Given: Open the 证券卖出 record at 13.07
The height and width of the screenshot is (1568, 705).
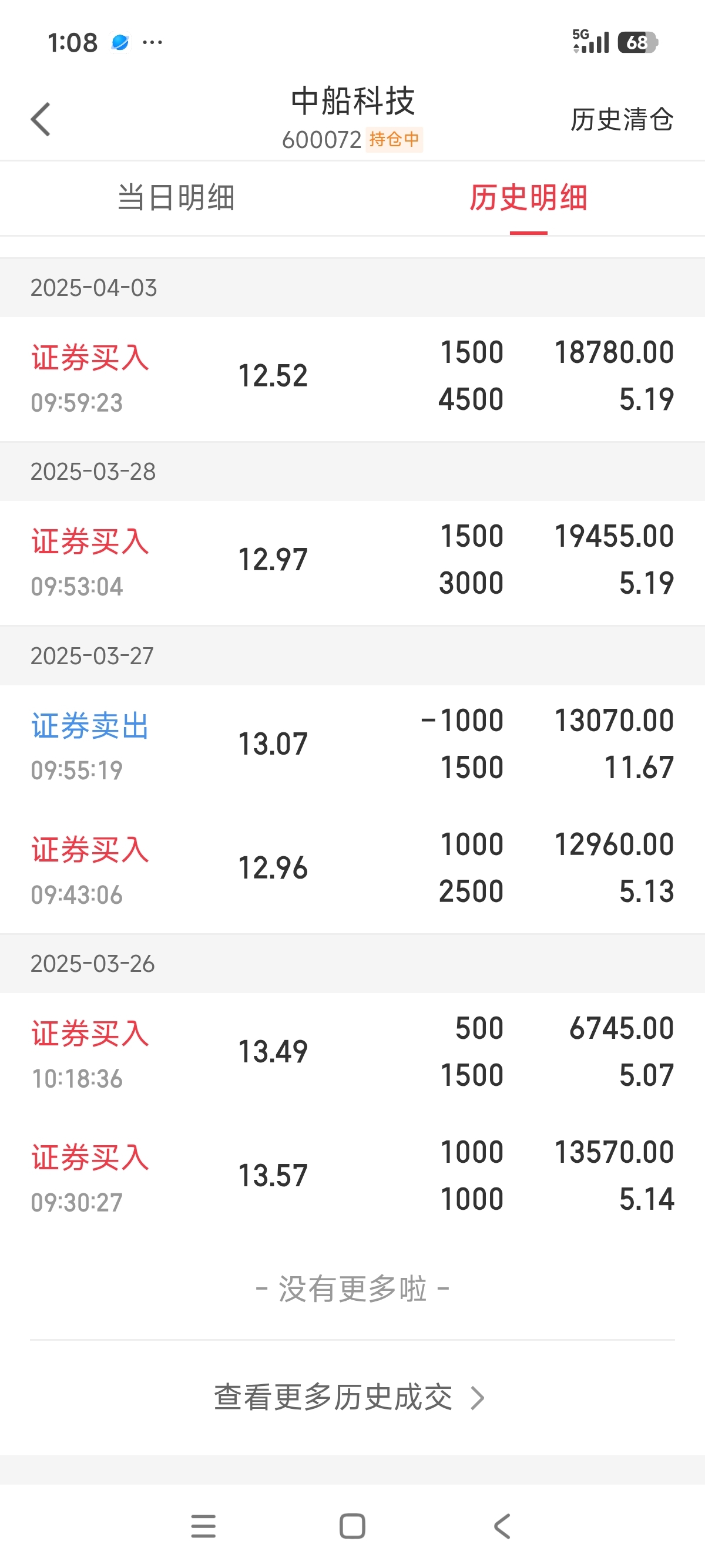Looking at the screenshot, I should 352,747.
